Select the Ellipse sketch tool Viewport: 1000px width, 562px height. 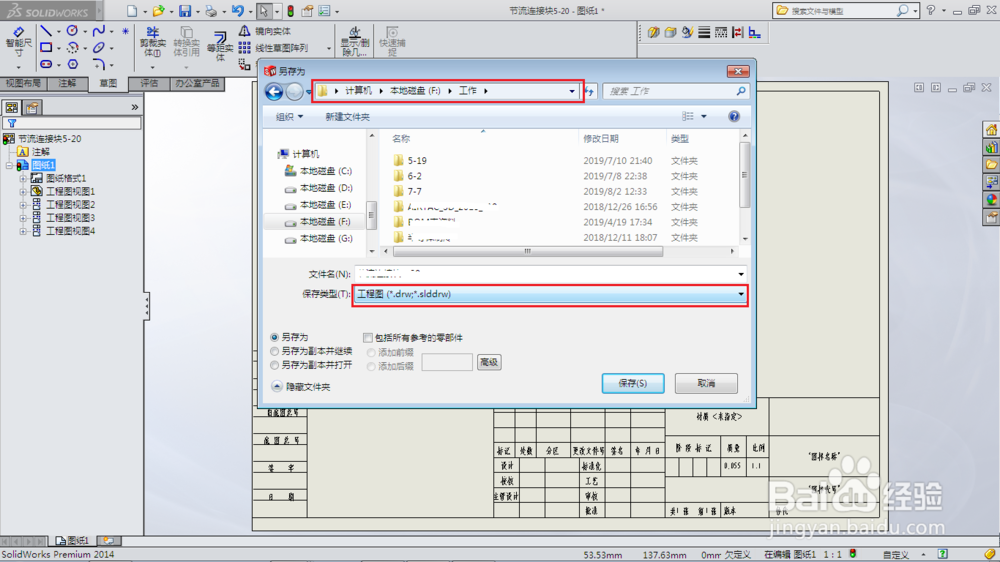click(98, 47)
